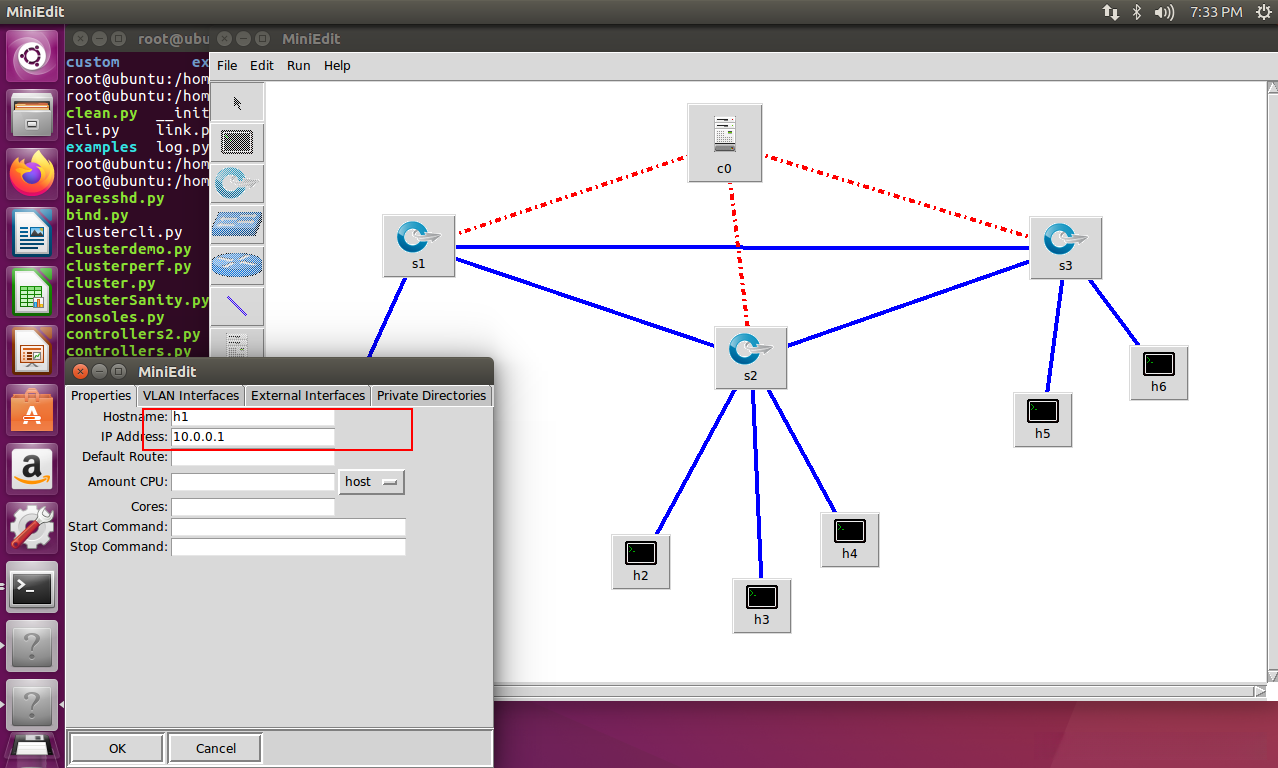Click the IP Address input field
The image size is (1278, 768).
tap(253, 437)
